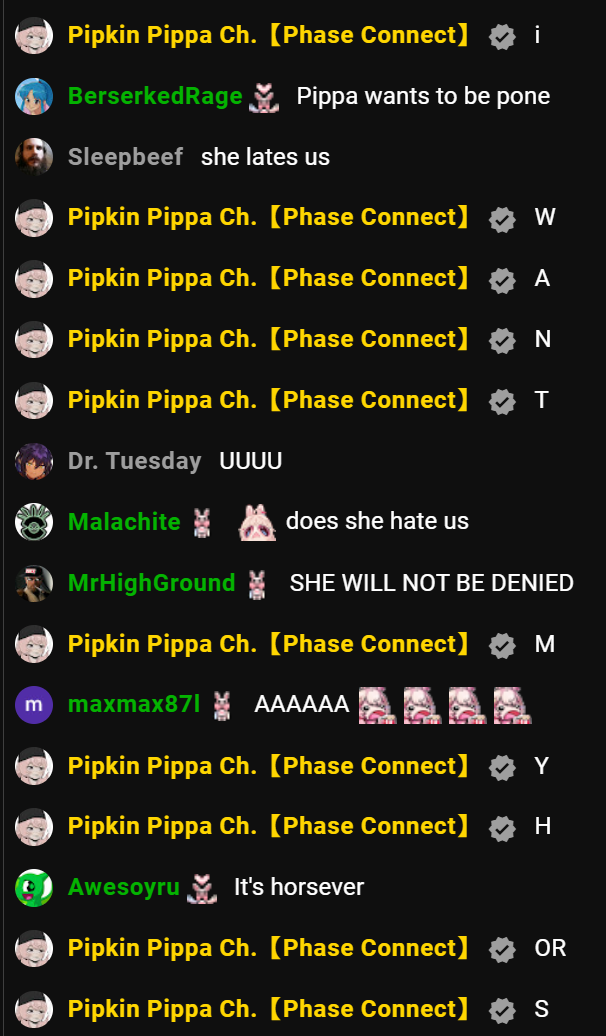The height and width of the screenshot is (1036, 606).
Task: Click Dr. Tuesday's purple-haired avatar
Action: tap(34, 461)
